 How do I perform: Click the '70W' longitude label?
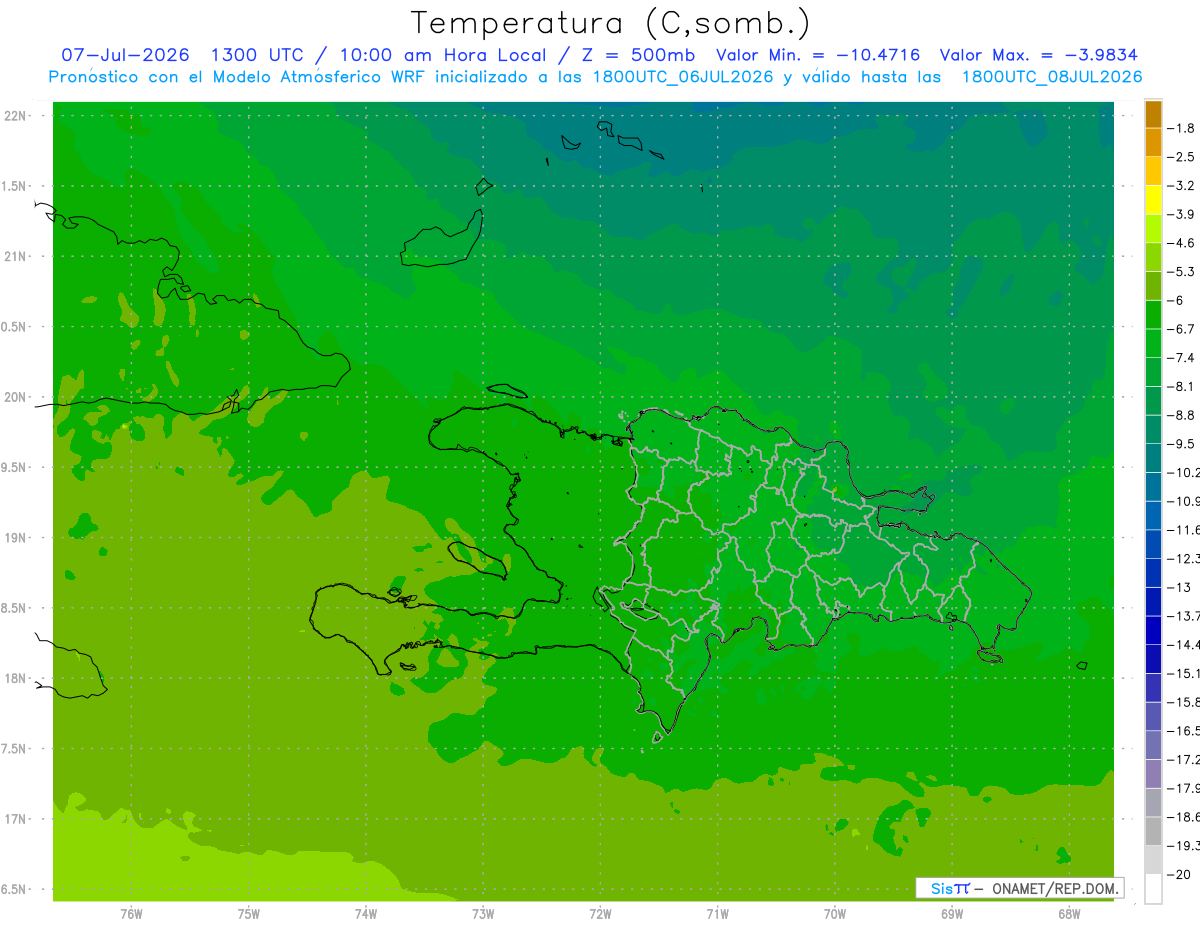834,914
